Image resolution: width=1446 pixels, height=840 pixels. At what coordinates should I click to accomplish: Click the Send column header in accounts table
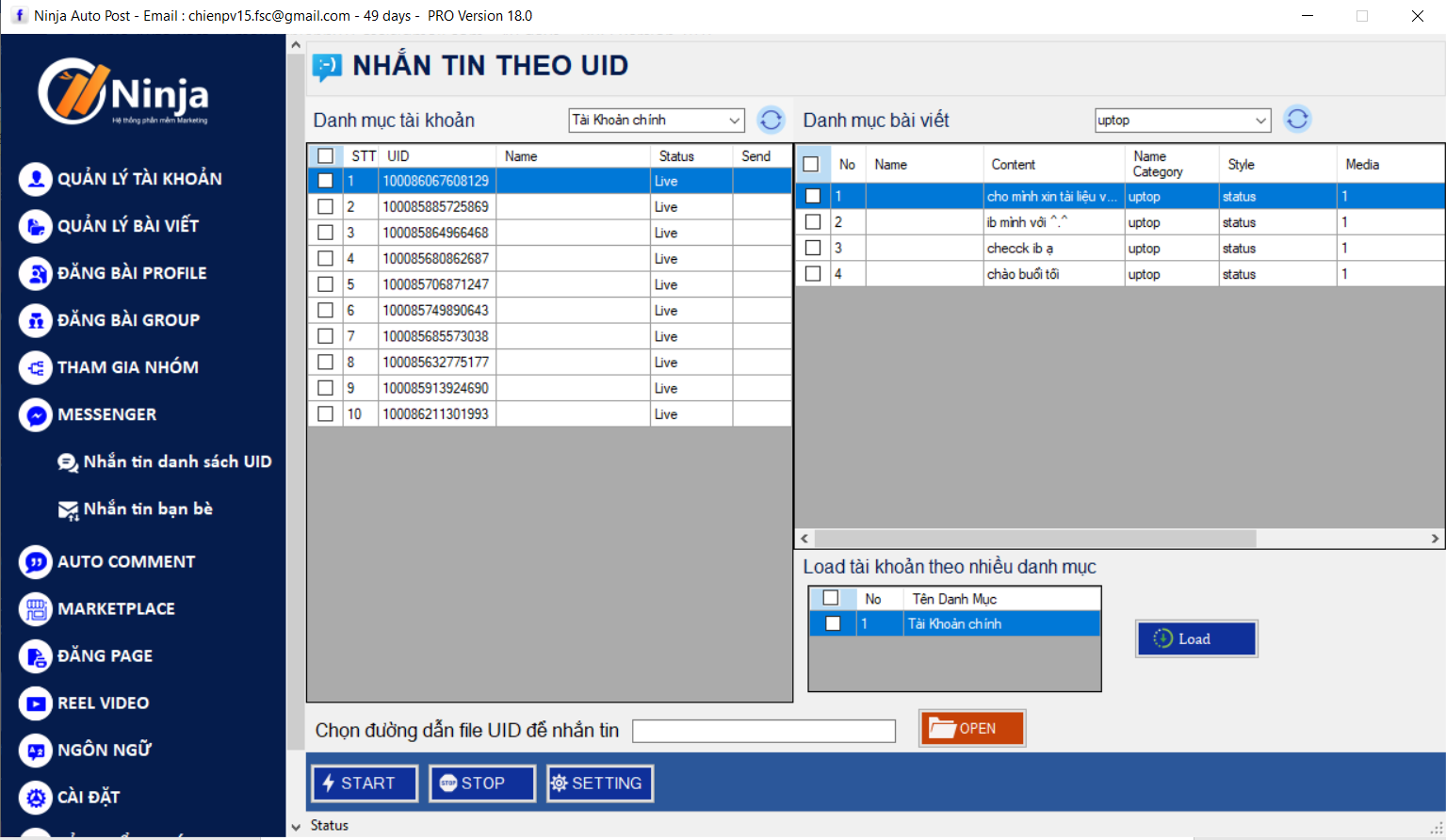click(762, 156)
